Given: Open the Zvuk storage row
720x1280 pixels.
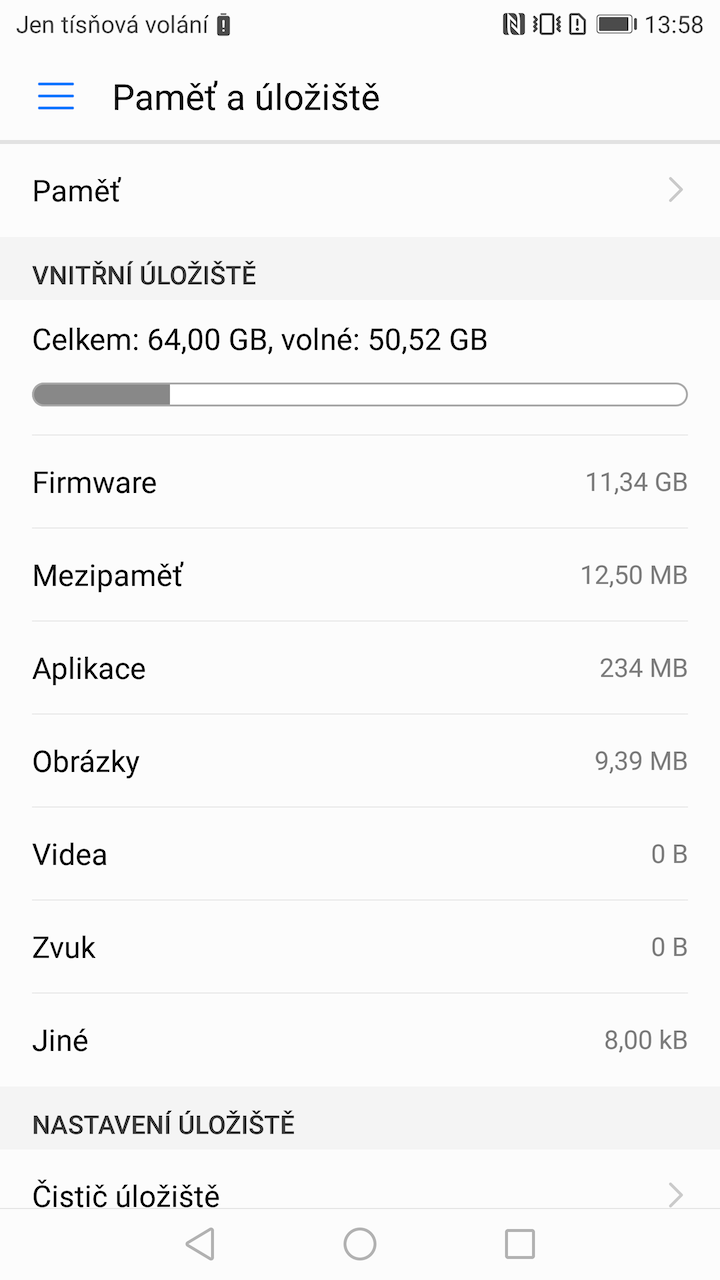Looking at the screenshot, I should click(360, 947).
